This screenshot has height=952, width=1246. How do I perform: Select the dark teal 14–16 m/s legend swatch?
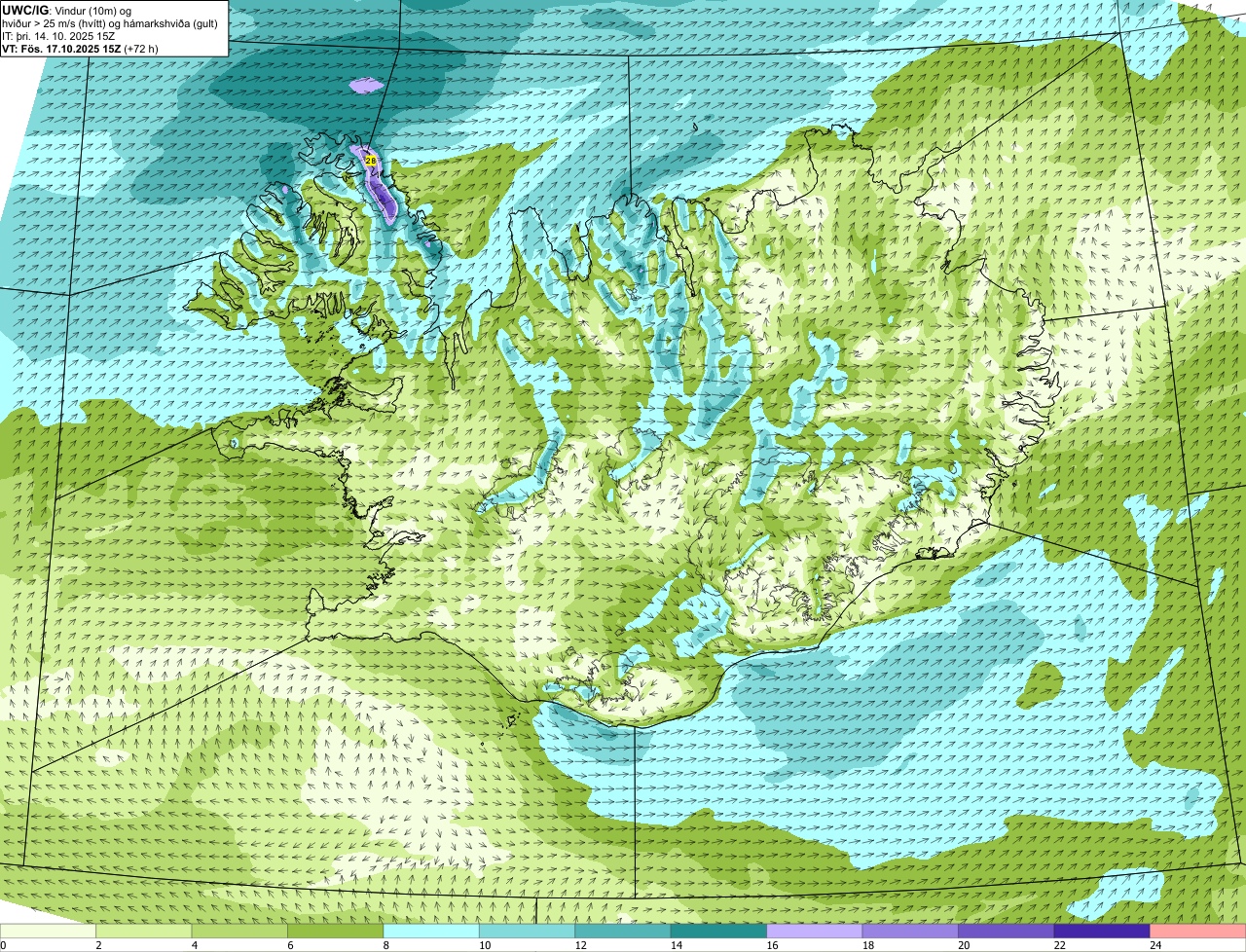(x=719, y=932)
